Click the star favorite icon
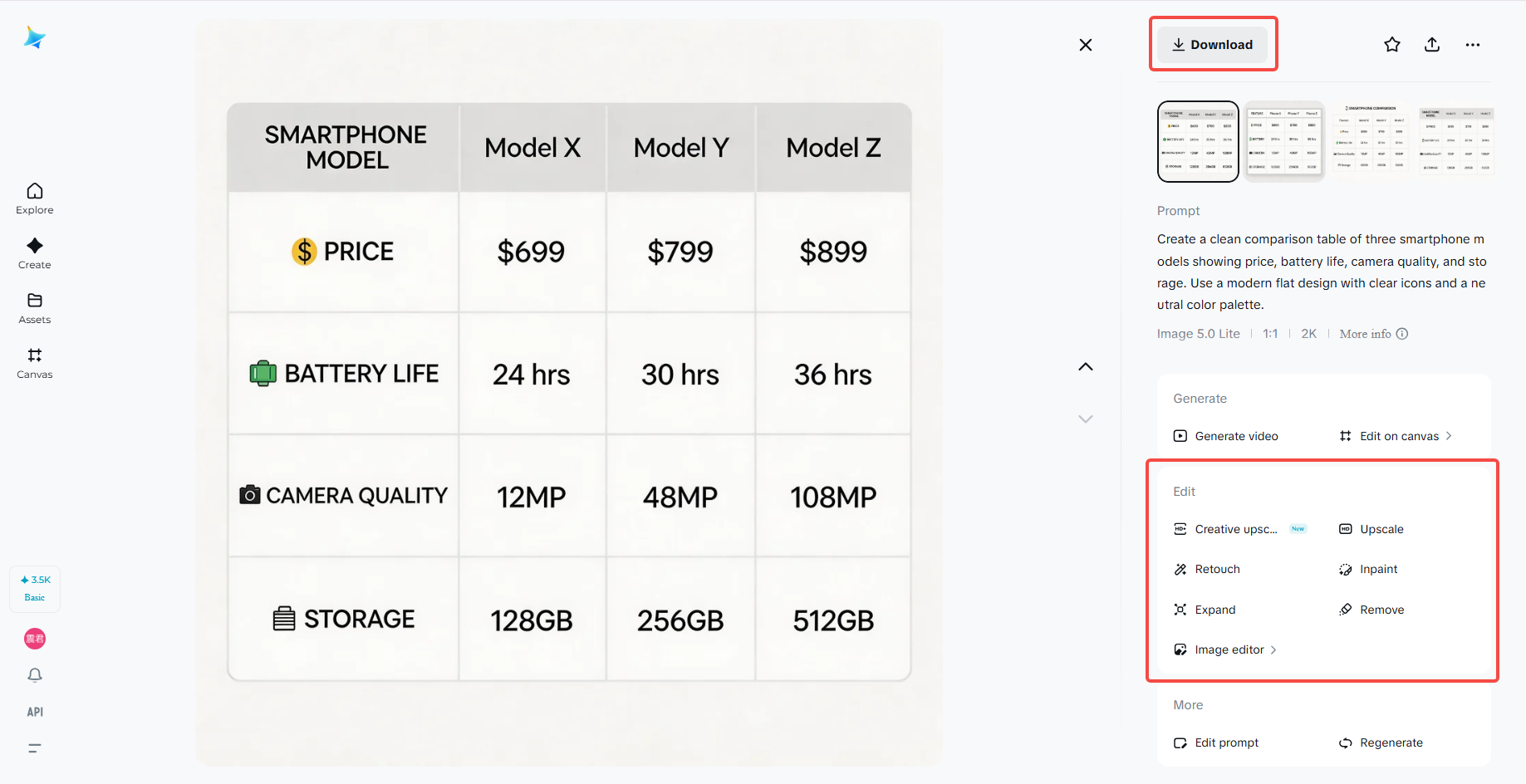Image resolution: width=1526 pixels, height=784 pixels. [x=1392, y=45]
